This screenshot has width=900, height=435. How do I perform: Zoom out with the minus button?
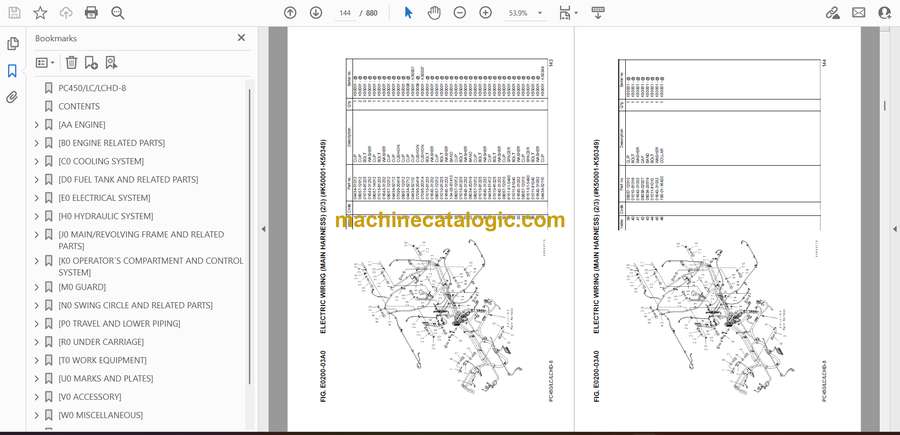tap(460, 13)
